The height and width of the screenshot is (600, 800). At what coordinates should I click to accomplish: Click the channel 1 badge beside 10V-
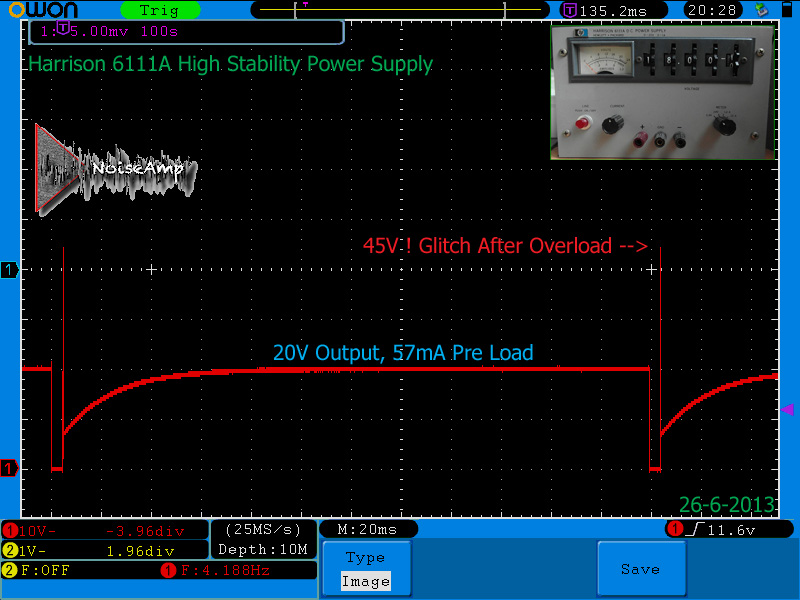click(10, 531)
